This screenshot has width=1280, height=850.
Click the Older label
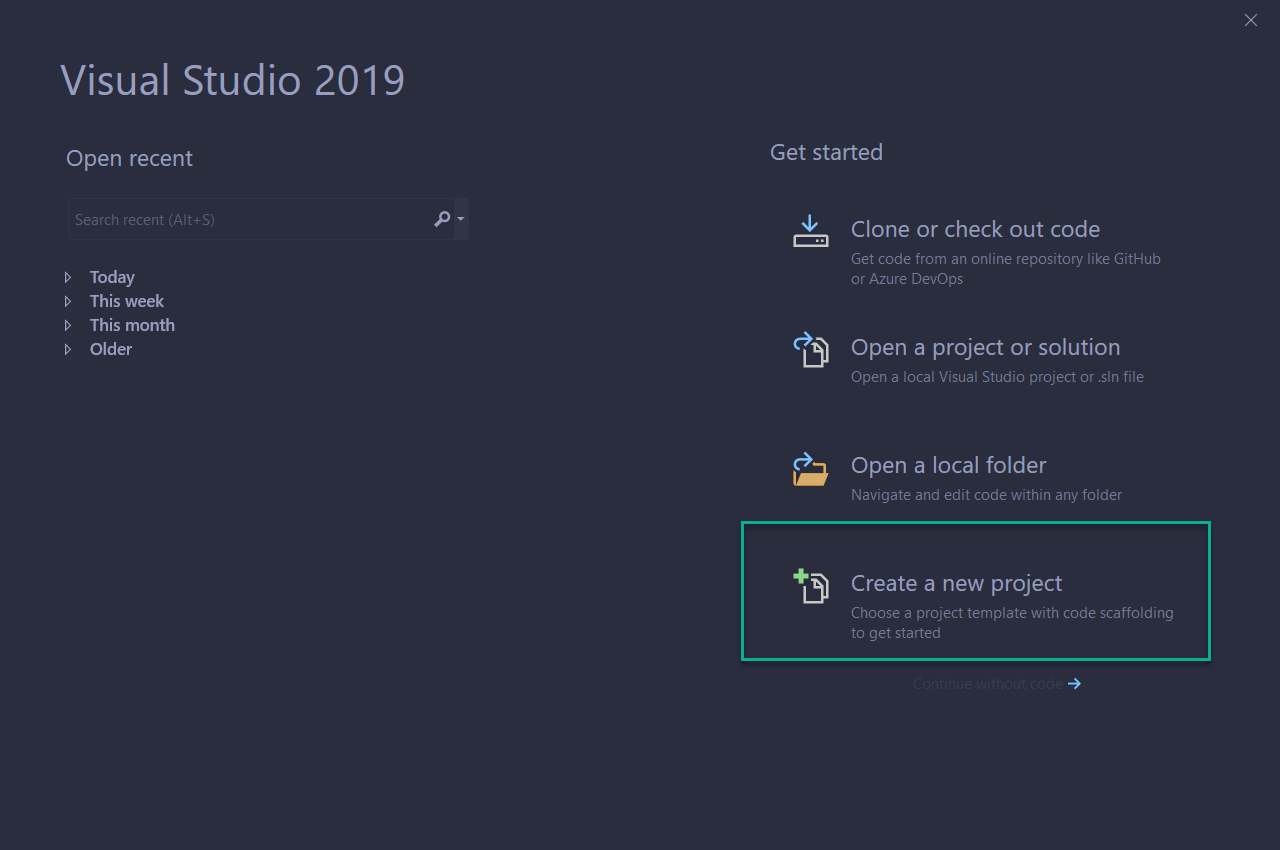[111, 349]
